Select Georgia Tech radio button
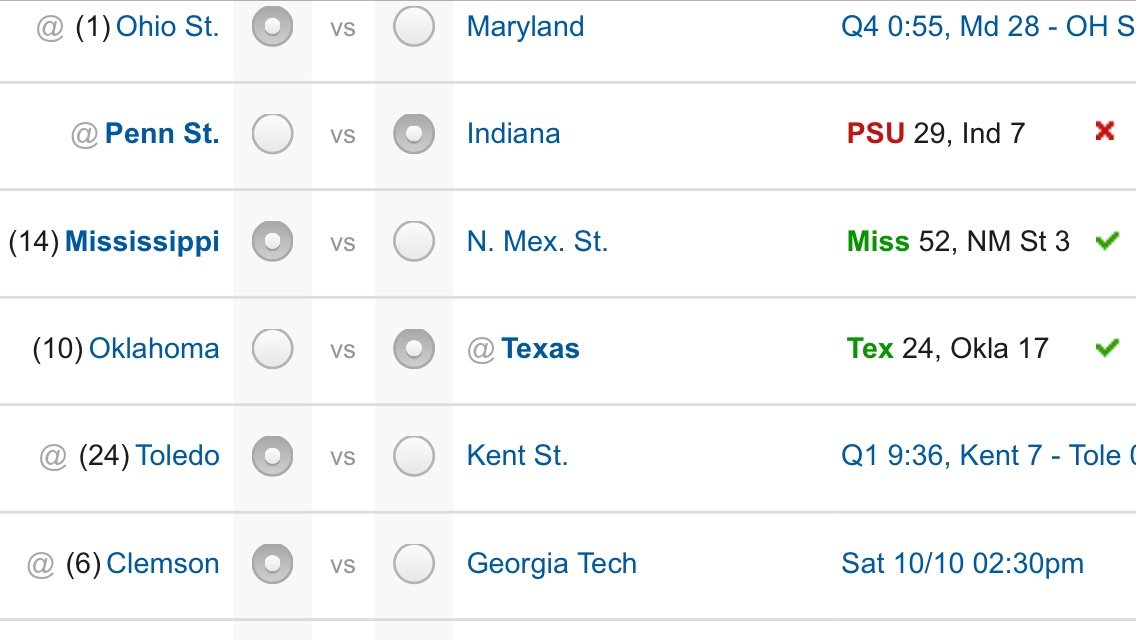This screenshot has height=640, width=1136. (x=414, y=563)
